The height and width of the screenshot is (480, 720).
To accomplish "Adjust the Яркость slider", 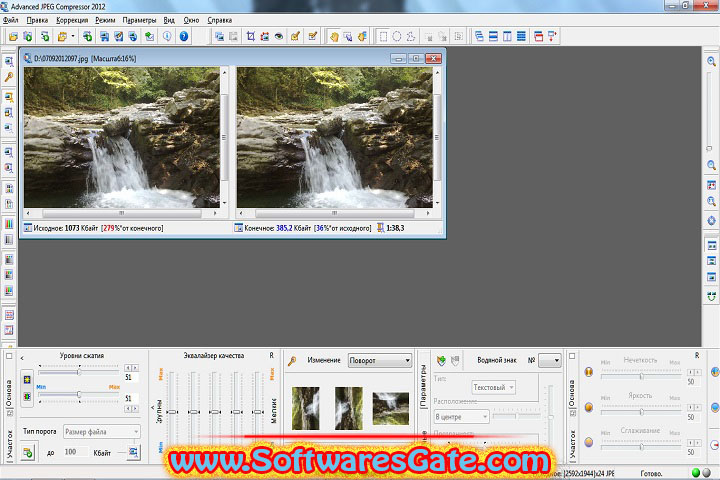I will point(641,412).
